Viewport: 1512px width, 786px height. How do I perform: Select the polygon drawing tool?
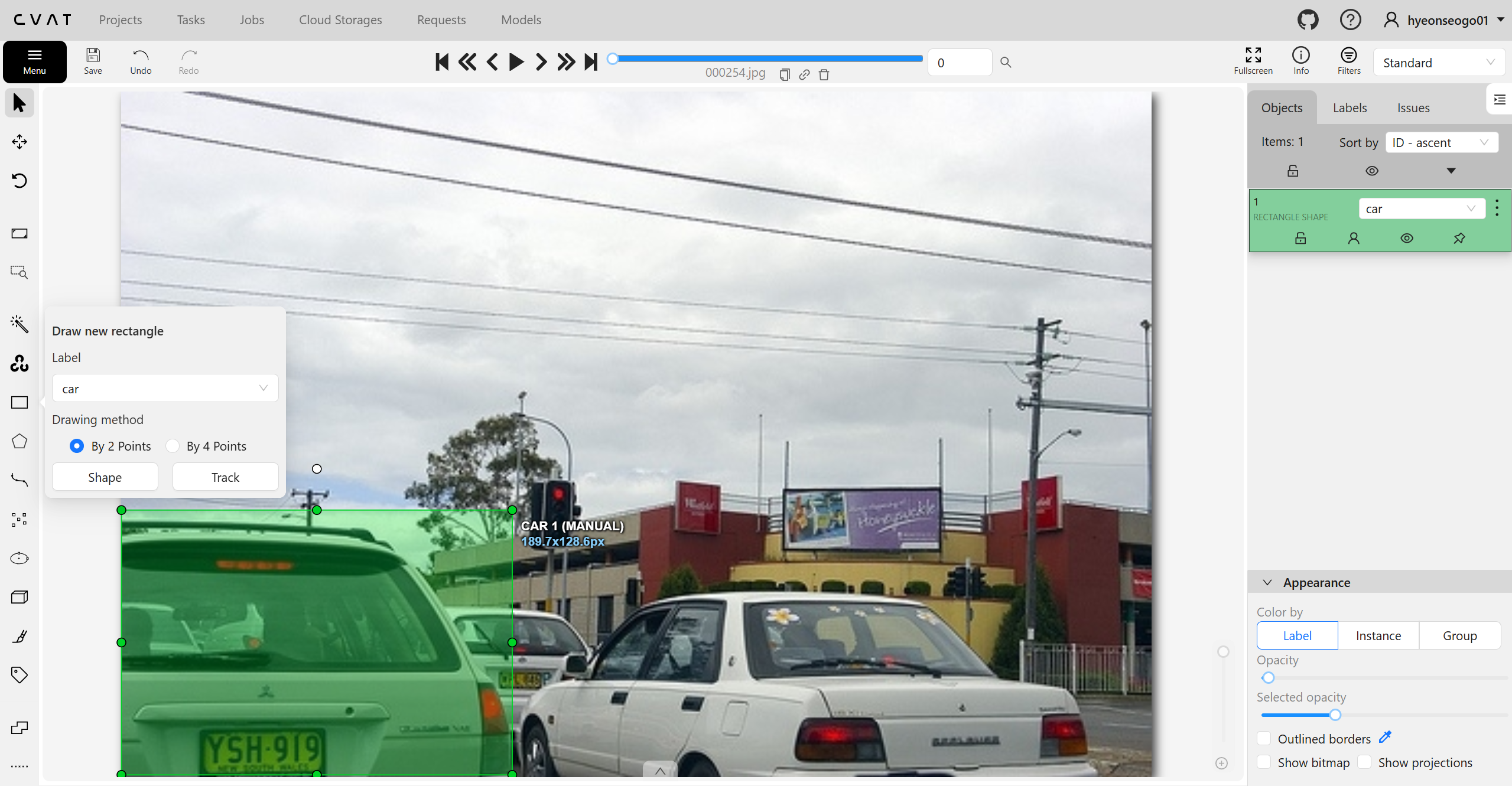tap(19, 442)
